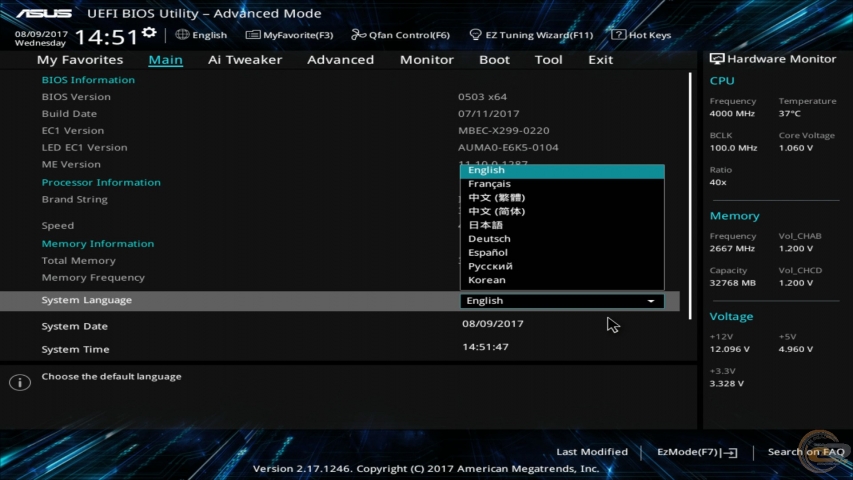Click +12V reading 12.096 V

pos(730,349)
